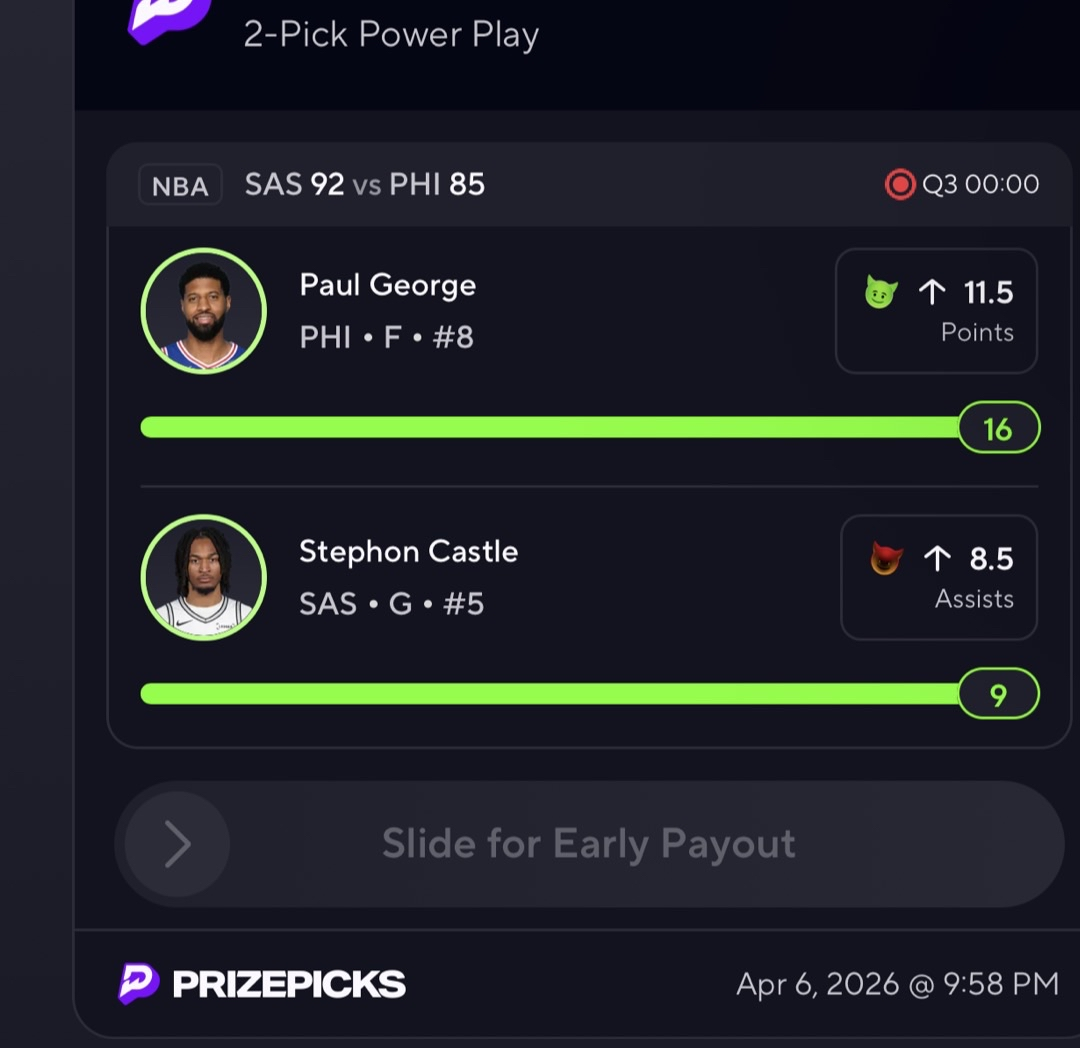
Task: Click the 2-Pick Power Play title
Action: pyautogui.click(x=391, y=35)
